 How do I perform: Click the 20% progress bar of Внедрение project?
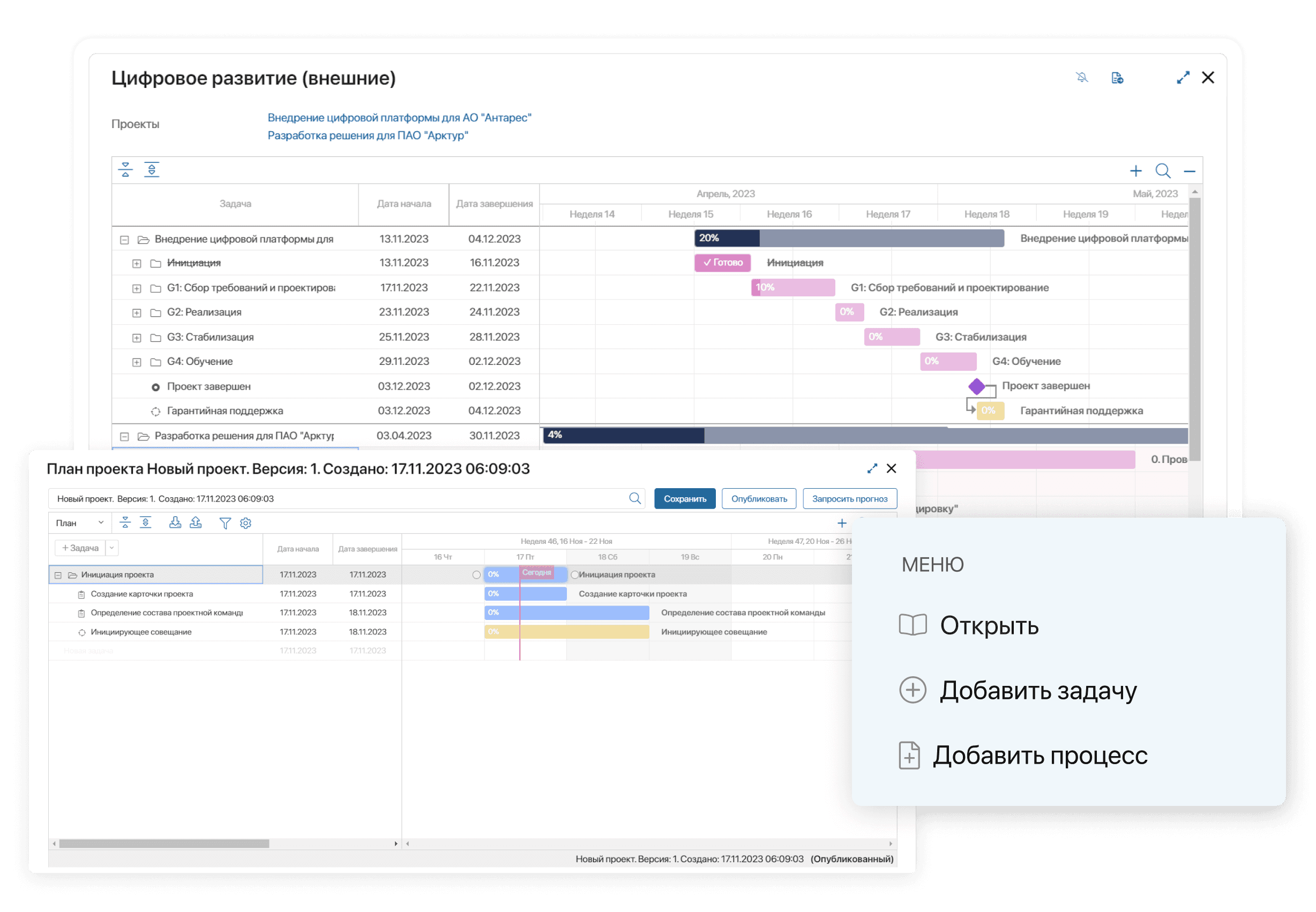click(727, 238)
